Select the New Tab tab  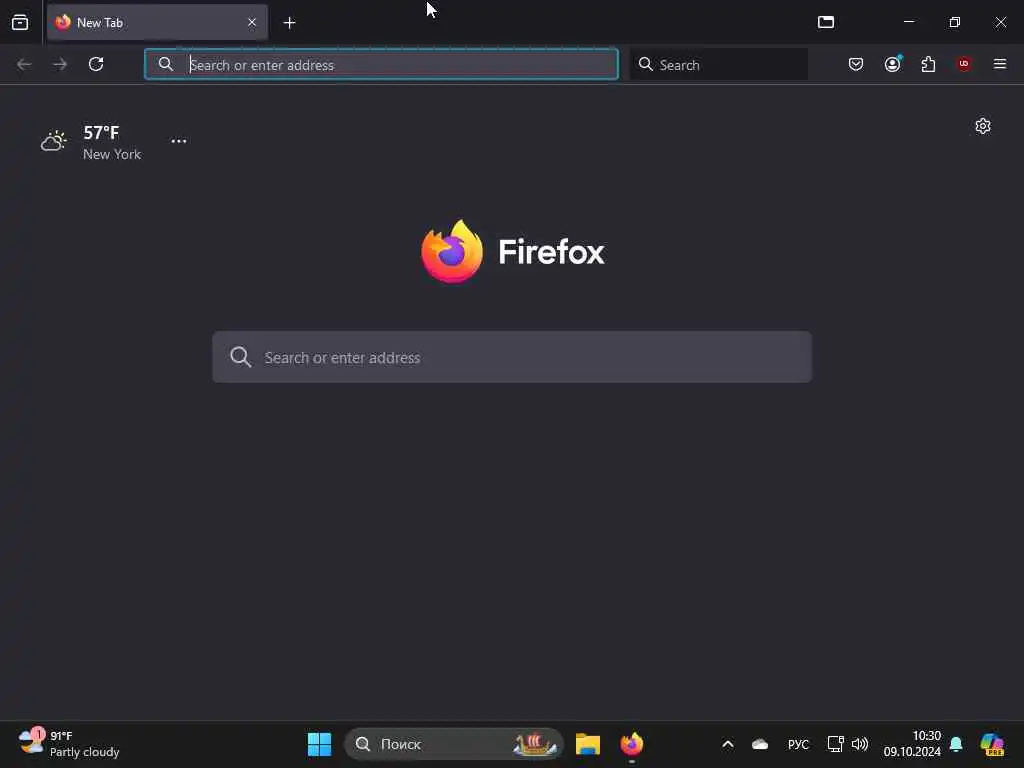[157, 22]
